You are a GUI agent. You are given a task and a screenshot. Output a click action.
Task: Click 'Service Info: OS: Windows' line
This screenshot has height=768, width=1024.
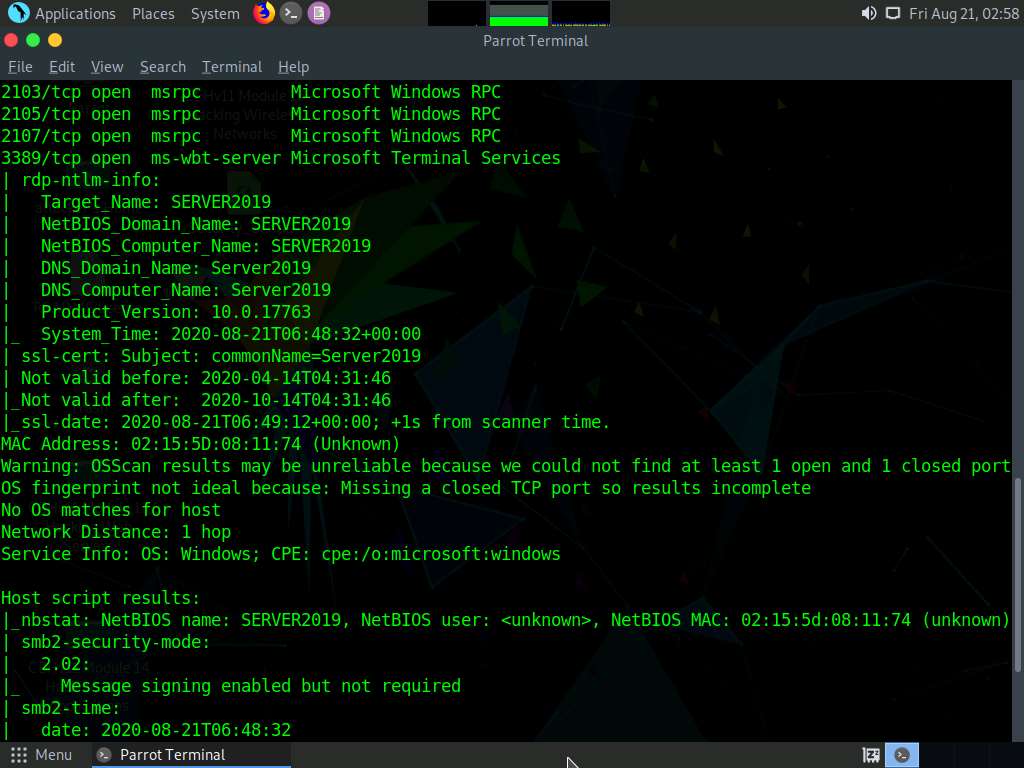tap(281, 554)
